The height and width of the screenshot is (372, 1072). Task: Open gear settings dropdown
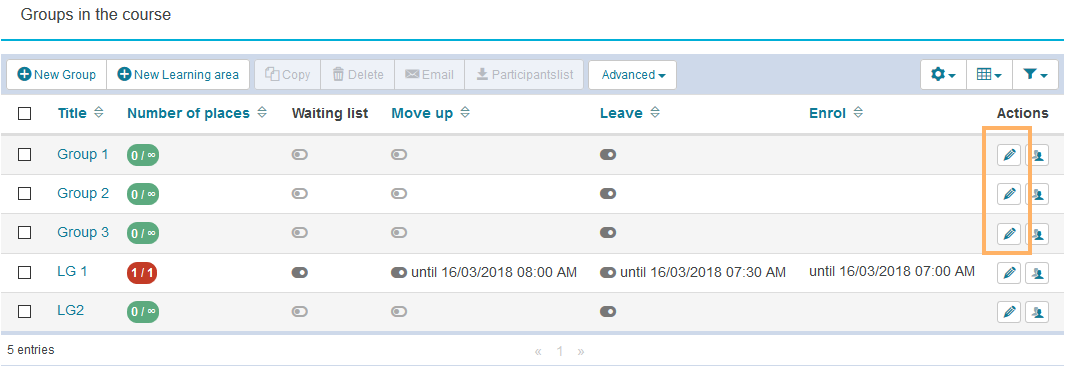point(943,75)
